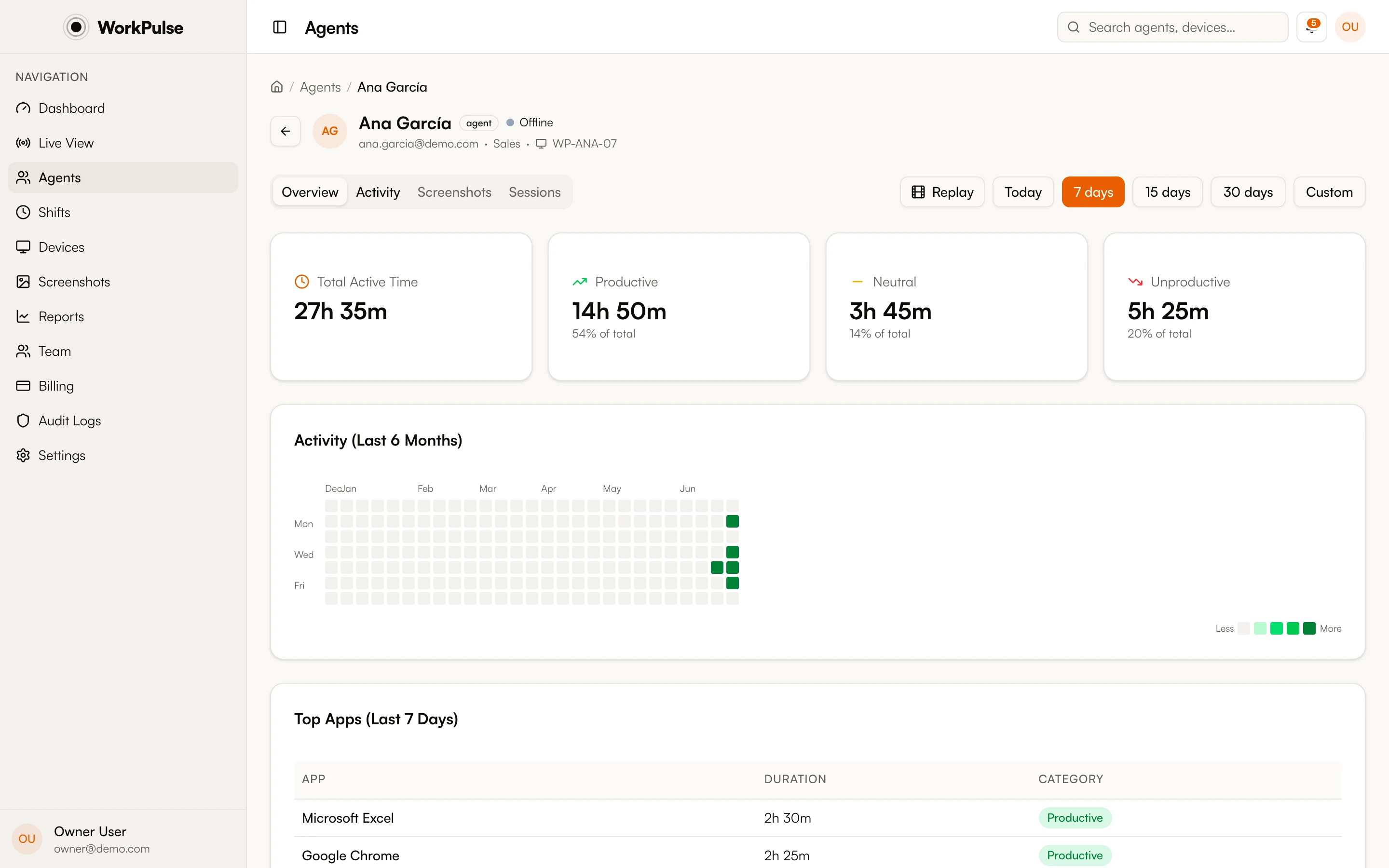Viewport: 1389px width, 868px height.
Task: Click the CATEGORY column header
Action: 1071,779
